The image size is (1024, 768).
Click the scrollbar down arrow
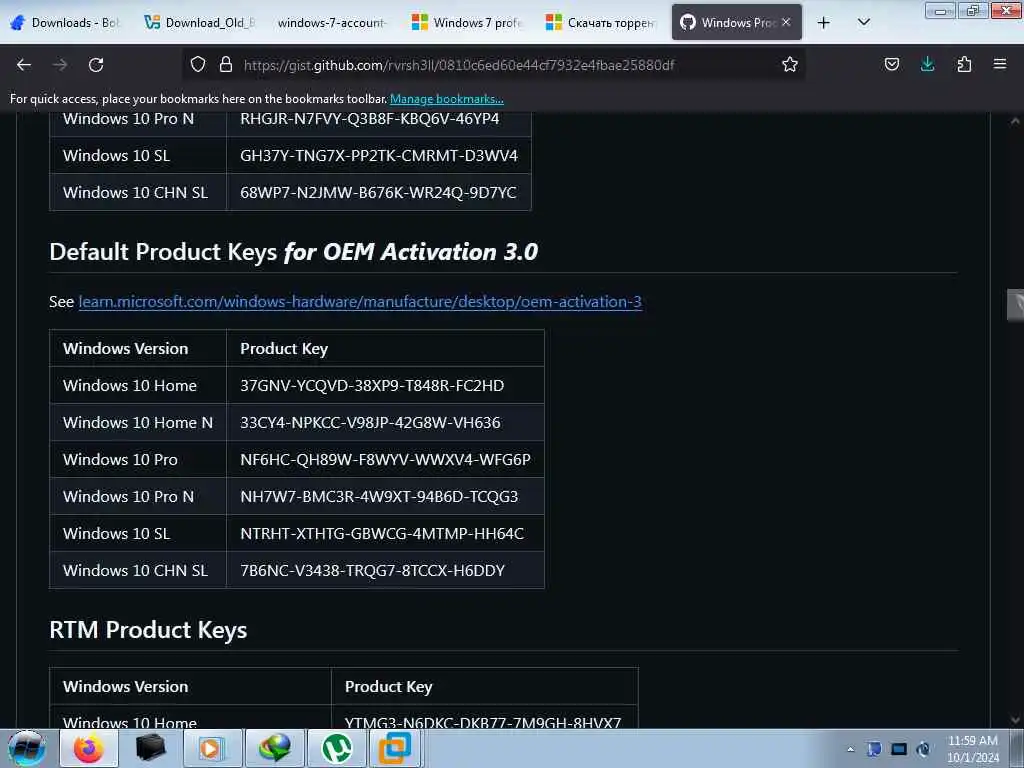click(x=1015, y=720)
